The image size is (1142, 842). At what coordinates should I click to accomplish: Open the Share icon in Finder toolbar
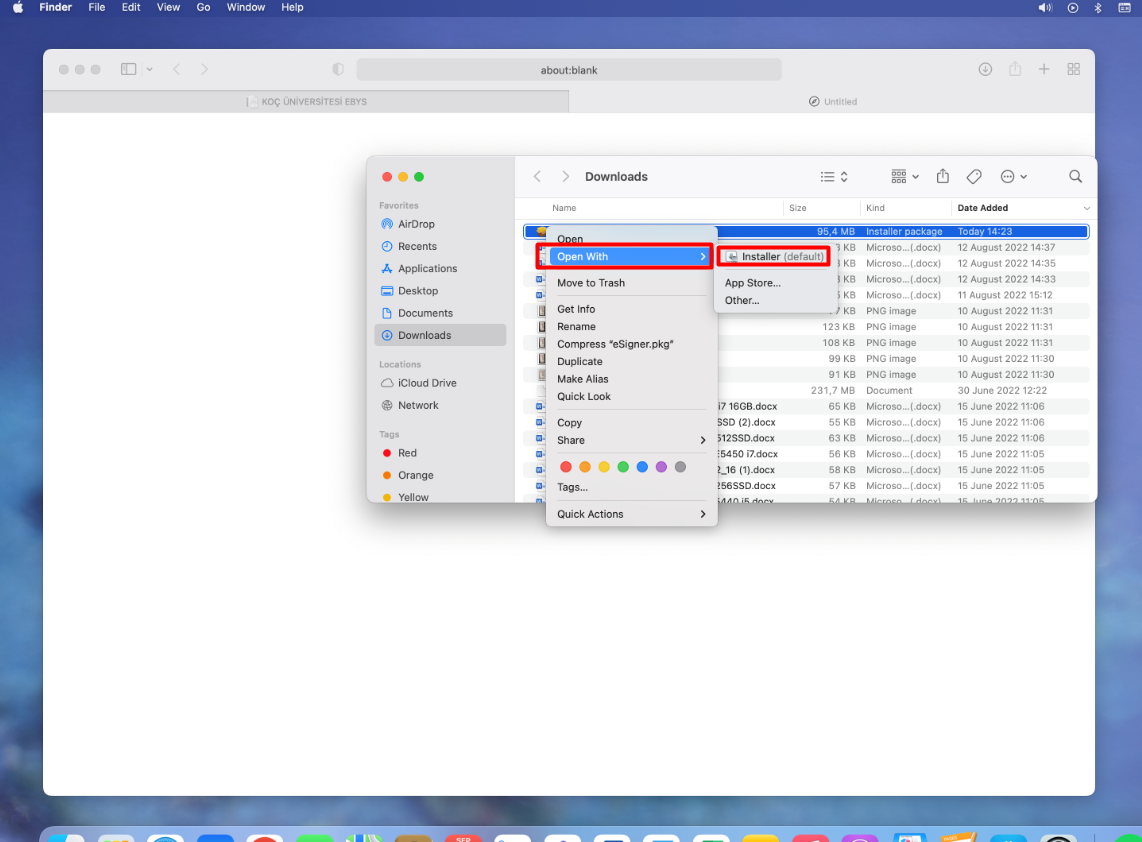(941, 176)
